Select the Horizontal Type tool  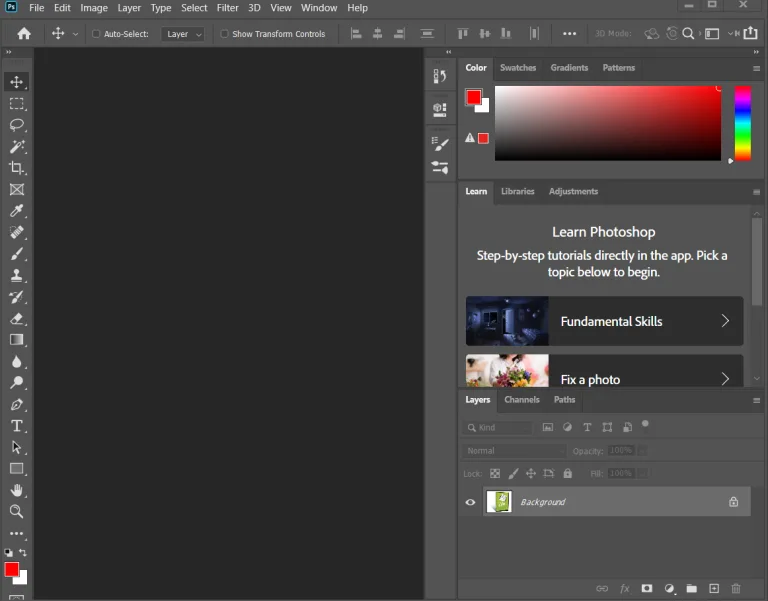[17, 426]
